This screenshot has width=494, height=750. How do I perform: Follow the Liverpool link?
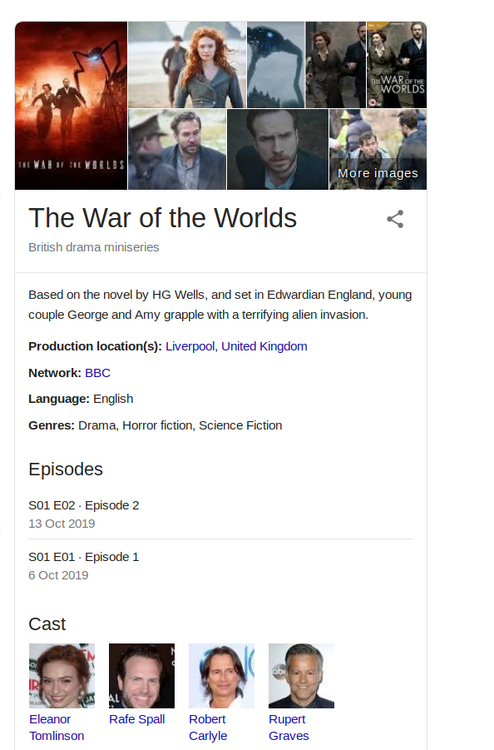click(x=190, y=346)
